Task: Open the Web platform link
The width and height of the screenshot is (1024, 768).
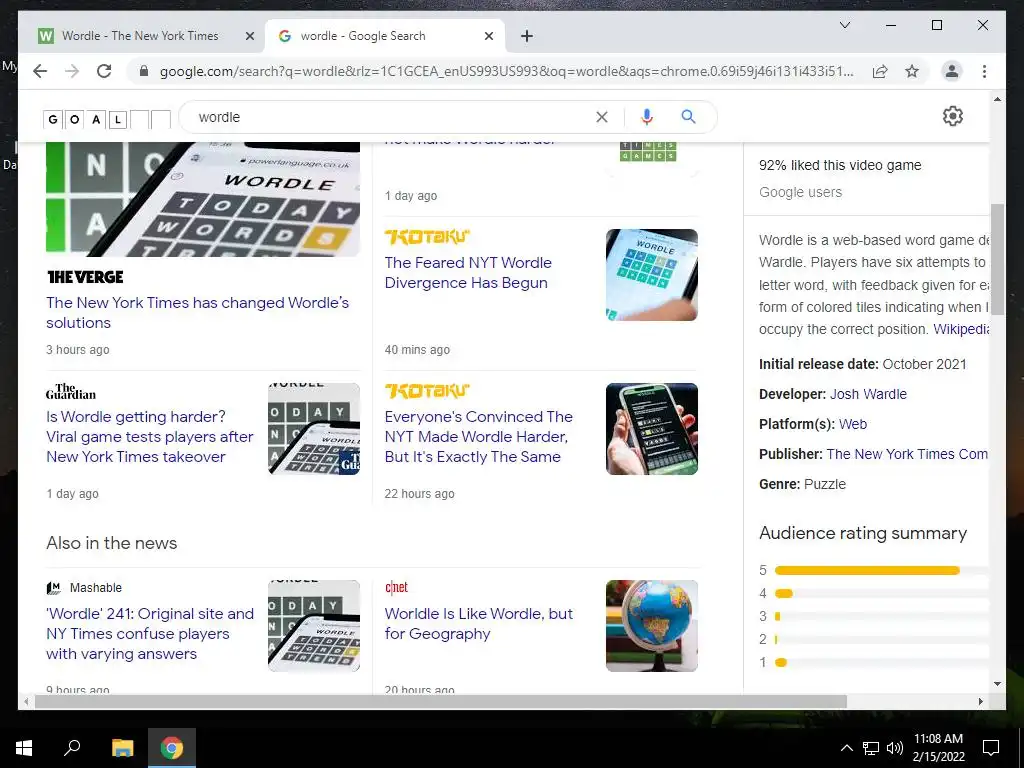Action: [x=852, y=424]
